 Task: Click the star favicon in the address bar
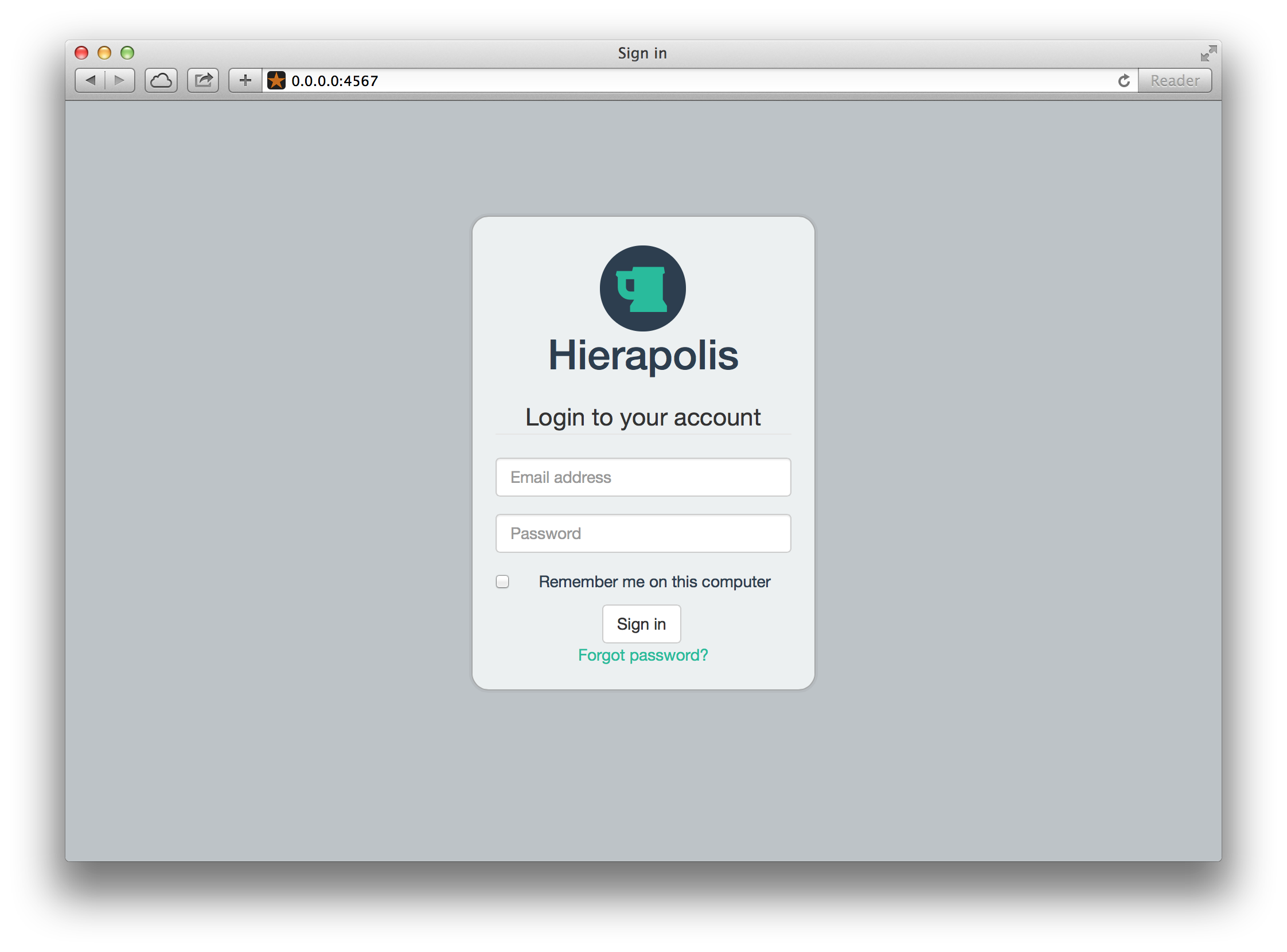(276, 80)
